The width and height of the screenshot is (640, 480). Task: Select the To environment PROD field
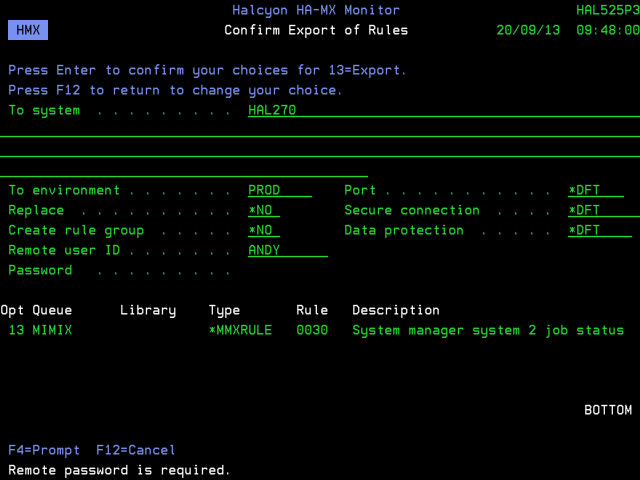pos(280,190)
